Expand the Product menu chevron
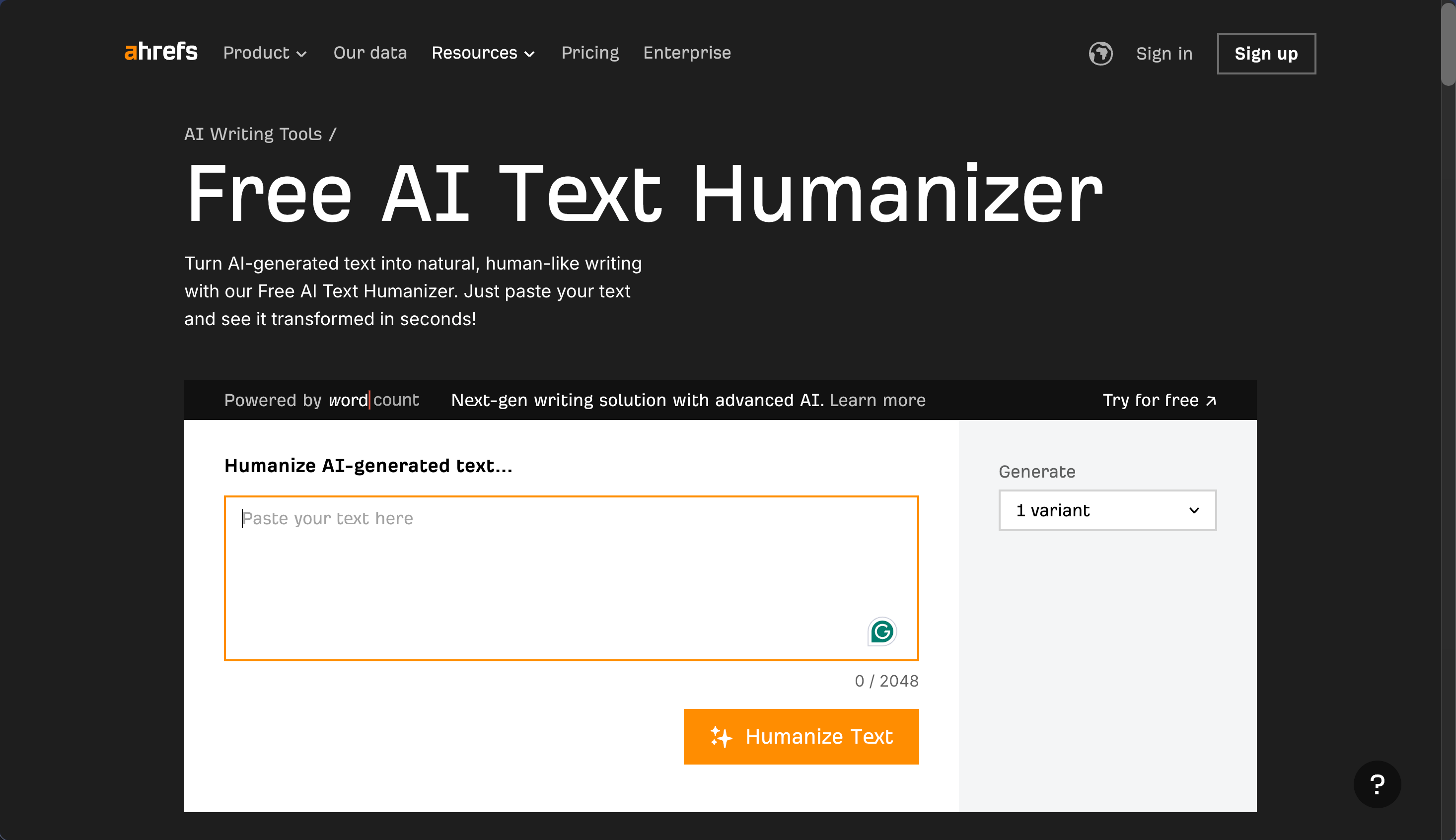Image resolution: width=1456 pixels, height=840 pixels. coord(302,54)
